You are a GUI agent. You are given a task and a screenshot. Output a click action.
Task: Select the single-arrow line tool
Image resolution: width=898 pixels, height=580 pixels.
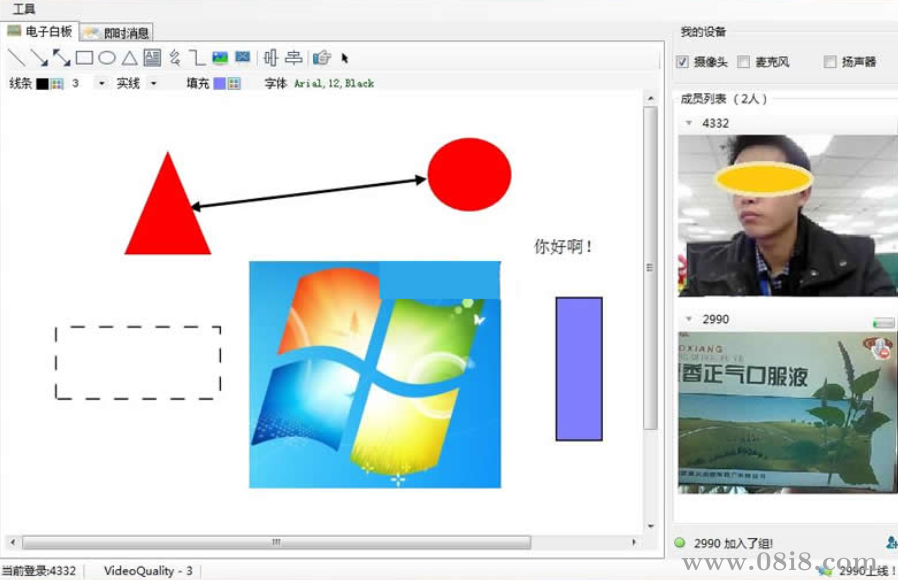(x=39, y=57)
